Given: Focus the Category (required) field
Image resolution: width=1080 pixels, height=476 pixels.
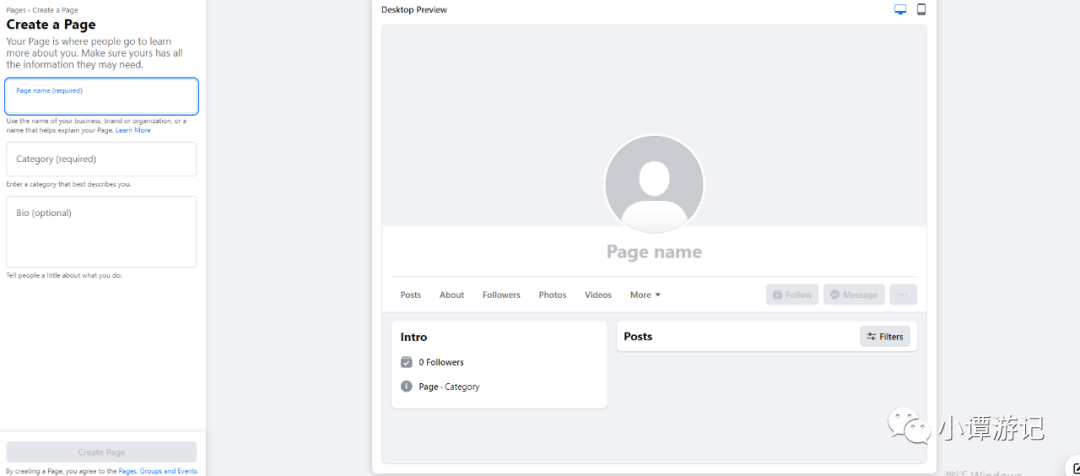Looking at the screenshot, I should [101, 159].
